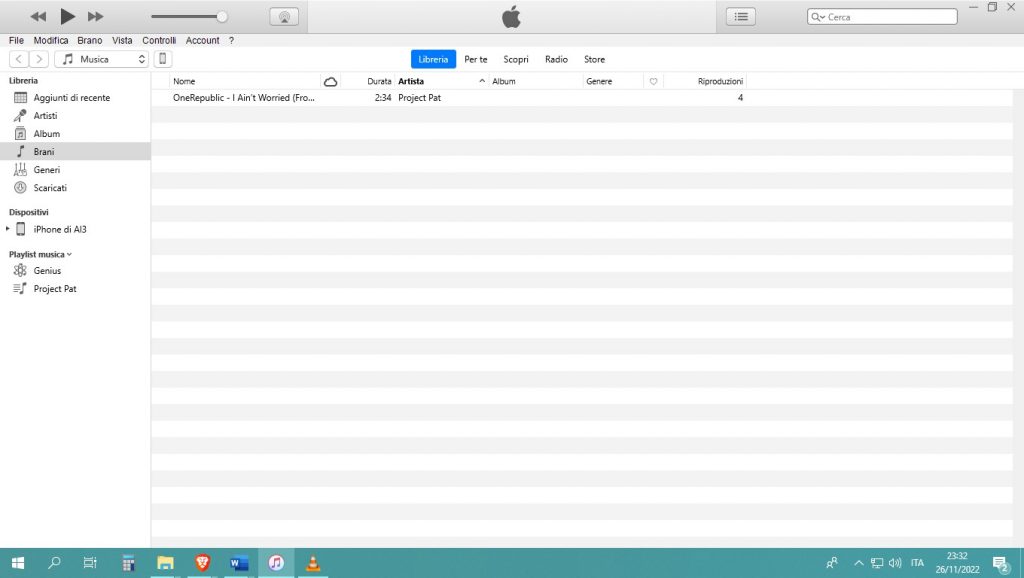
Task: Love the OneRepublic song via the heart column
Action: 653,97
